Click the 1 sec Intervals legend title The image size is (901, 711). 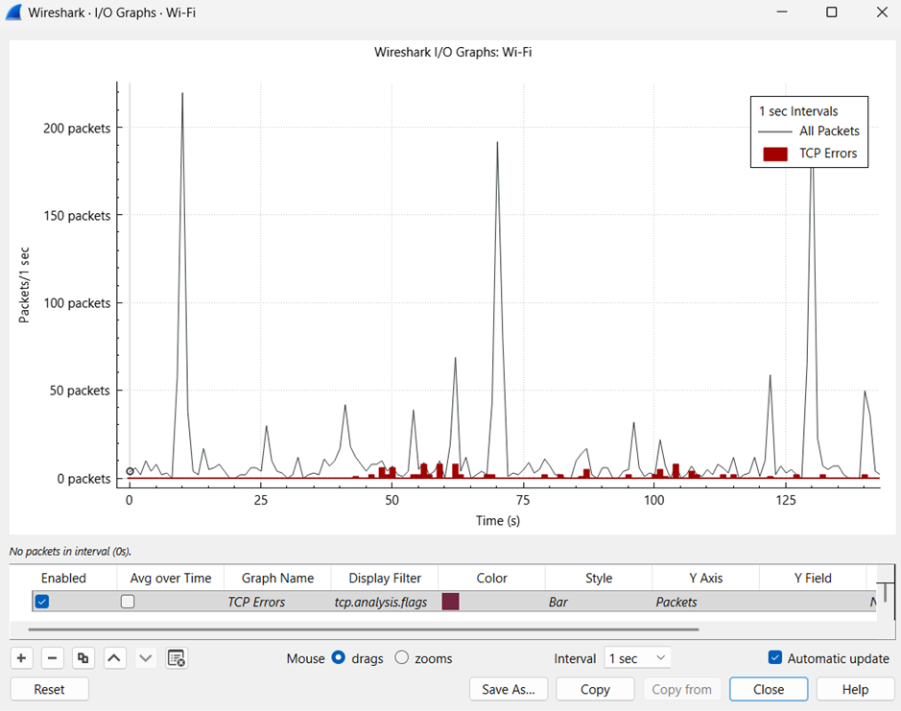click(799, 111)
